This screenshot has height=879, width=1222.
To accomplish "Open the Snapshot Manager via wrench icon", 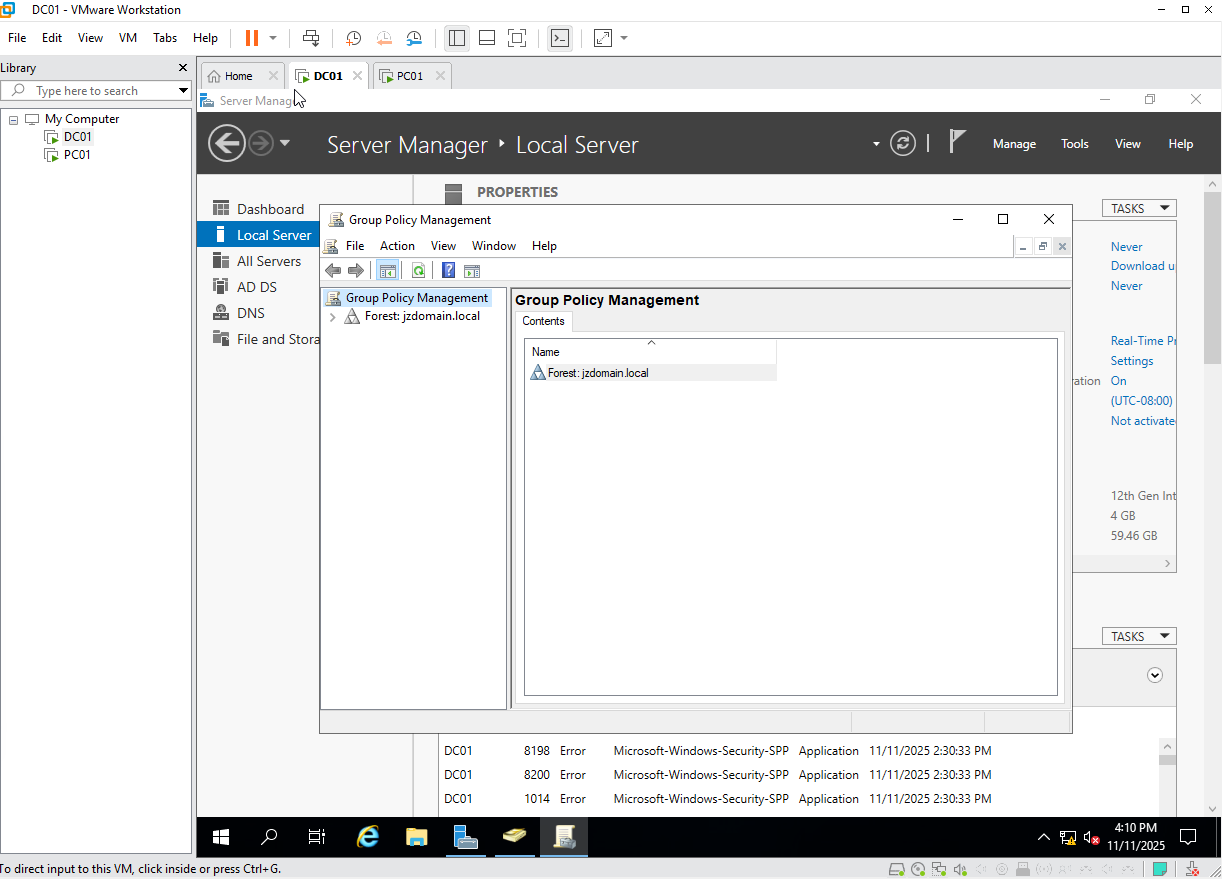I will tap(414, 38).
